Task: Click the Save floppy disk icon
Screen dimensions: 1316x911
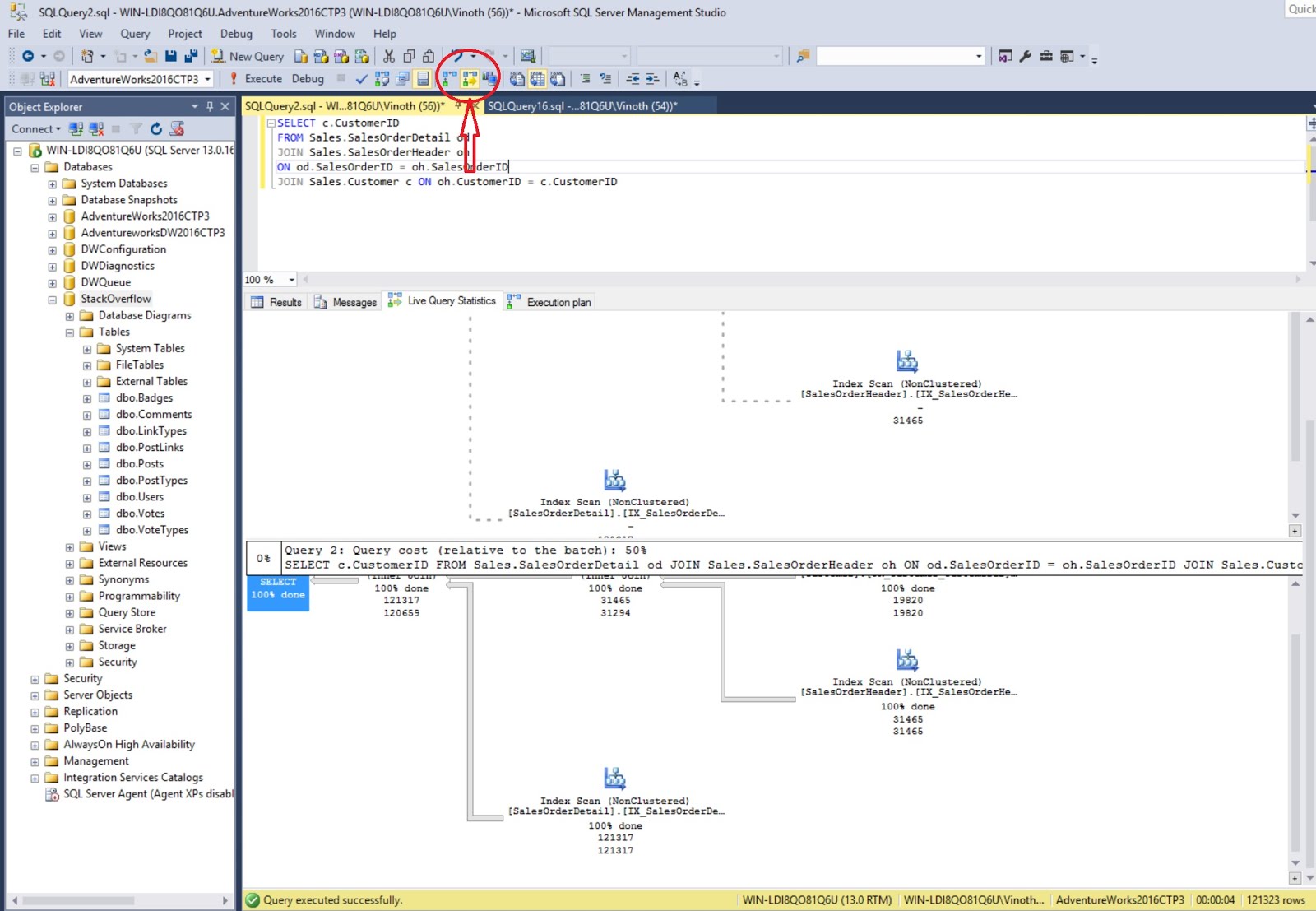Action: (x=171, y=56)
